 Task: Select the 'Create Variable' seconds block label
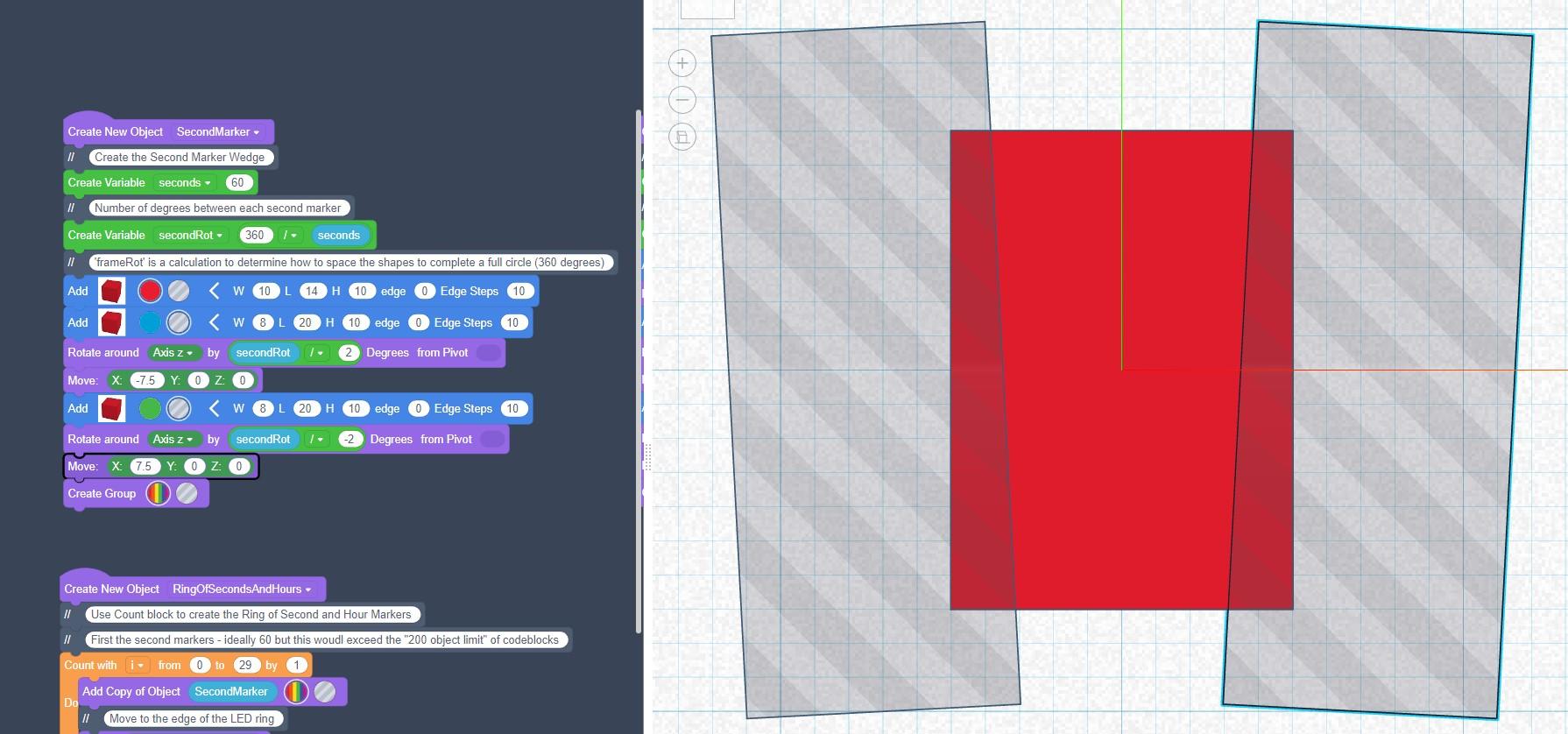coord(107,182)
